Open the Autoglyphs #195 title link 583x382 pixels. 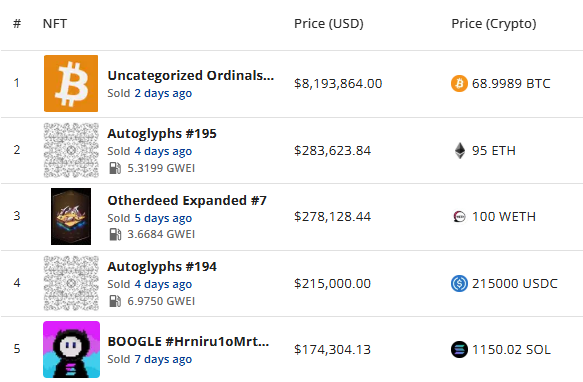(162, 134)
